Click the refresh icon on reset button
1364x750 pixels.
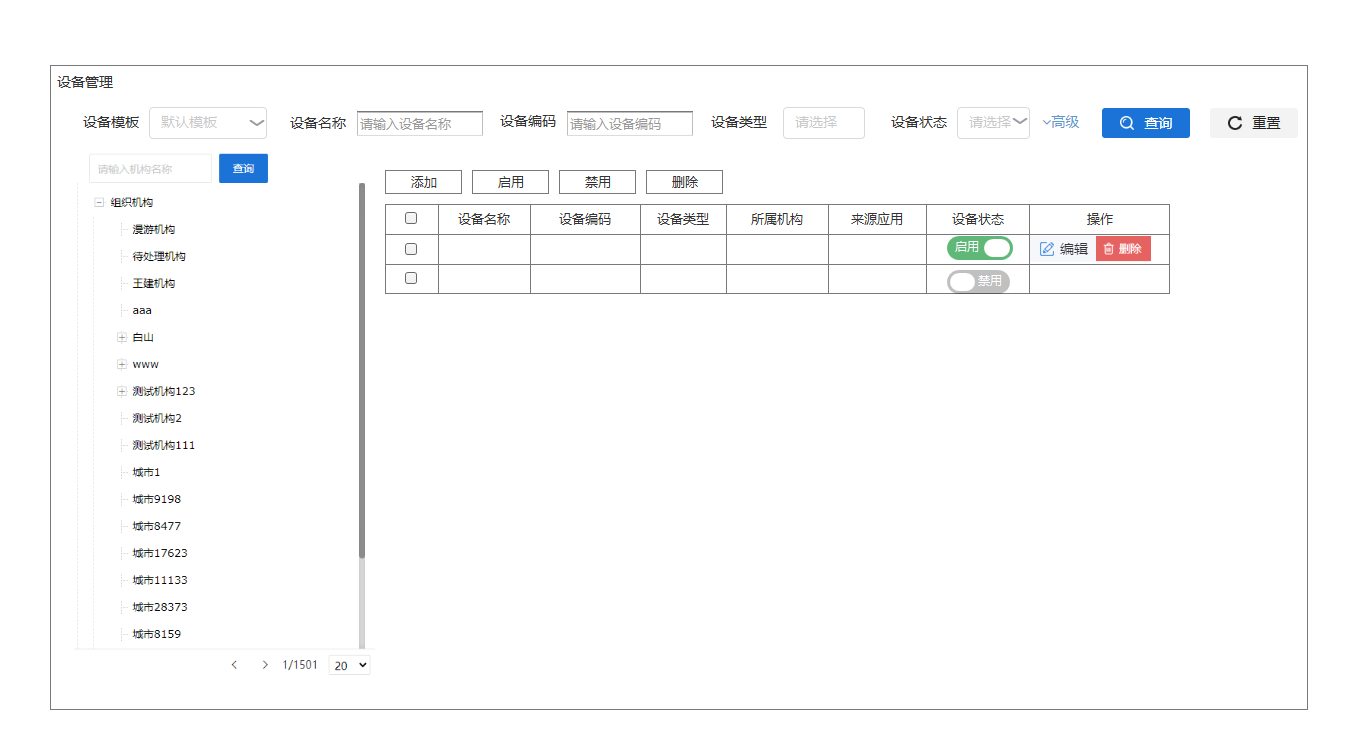pyautogui.click(x=1235, y=123)
